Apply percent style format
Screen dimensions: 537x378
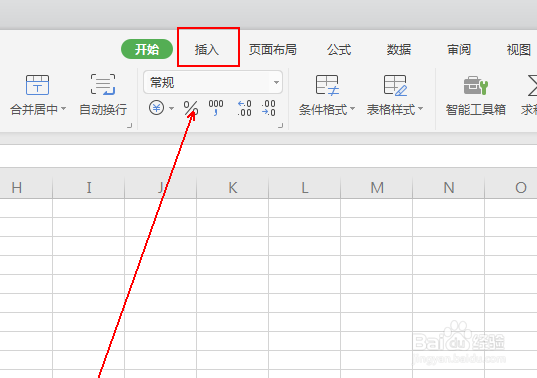pyautogui.click(x=190, y=108)
